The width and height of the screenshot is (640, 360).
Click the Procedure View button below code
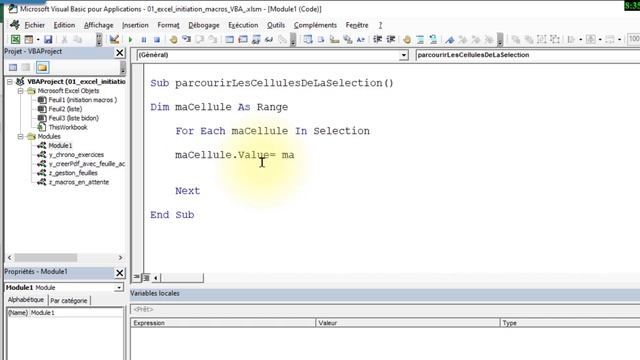(137, 278)
